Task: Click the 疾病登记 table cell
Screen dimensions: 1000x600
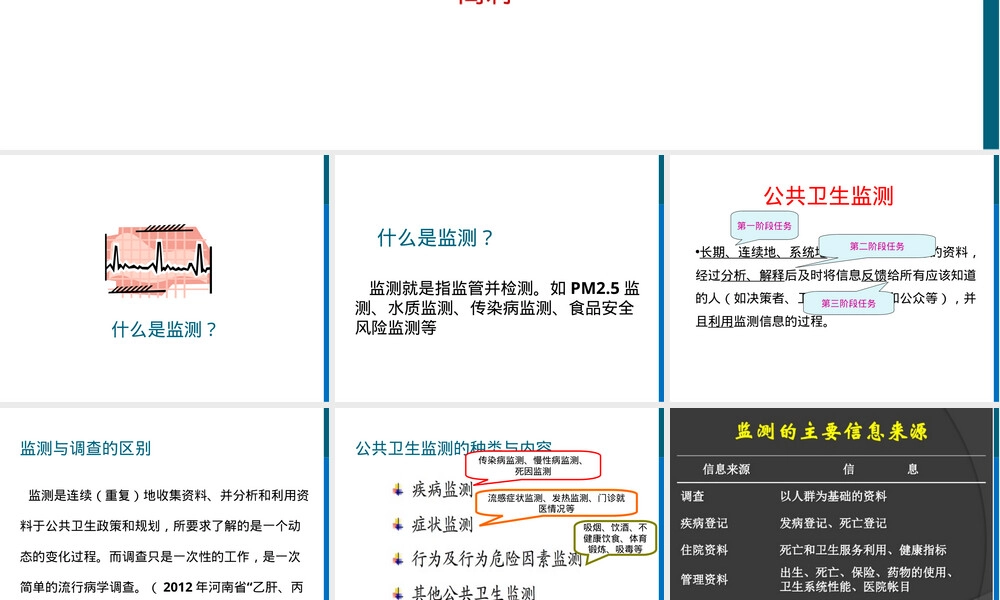Action: (x=703, y=523)
